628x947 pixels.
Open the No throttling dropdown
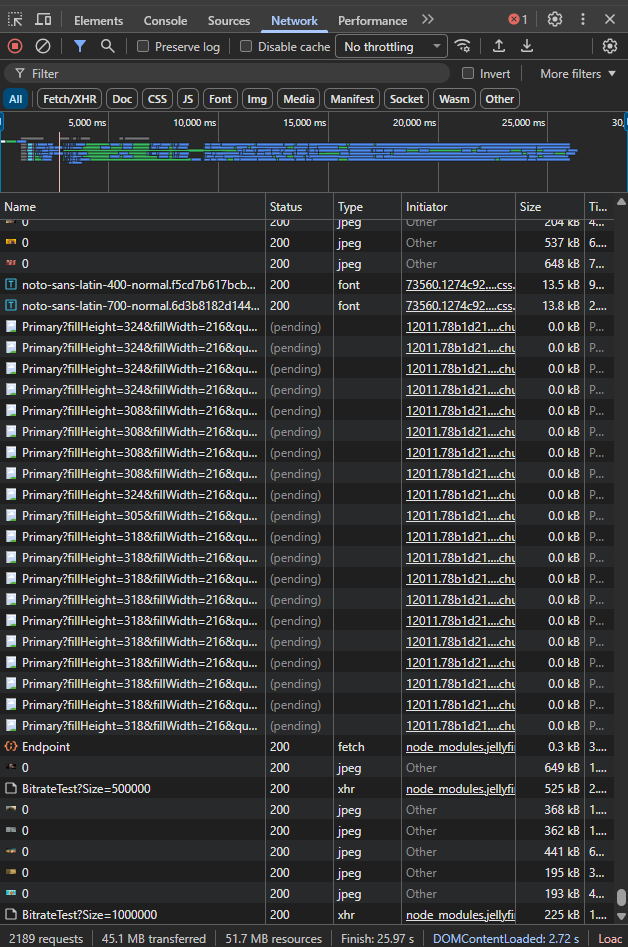click(391, 47)
